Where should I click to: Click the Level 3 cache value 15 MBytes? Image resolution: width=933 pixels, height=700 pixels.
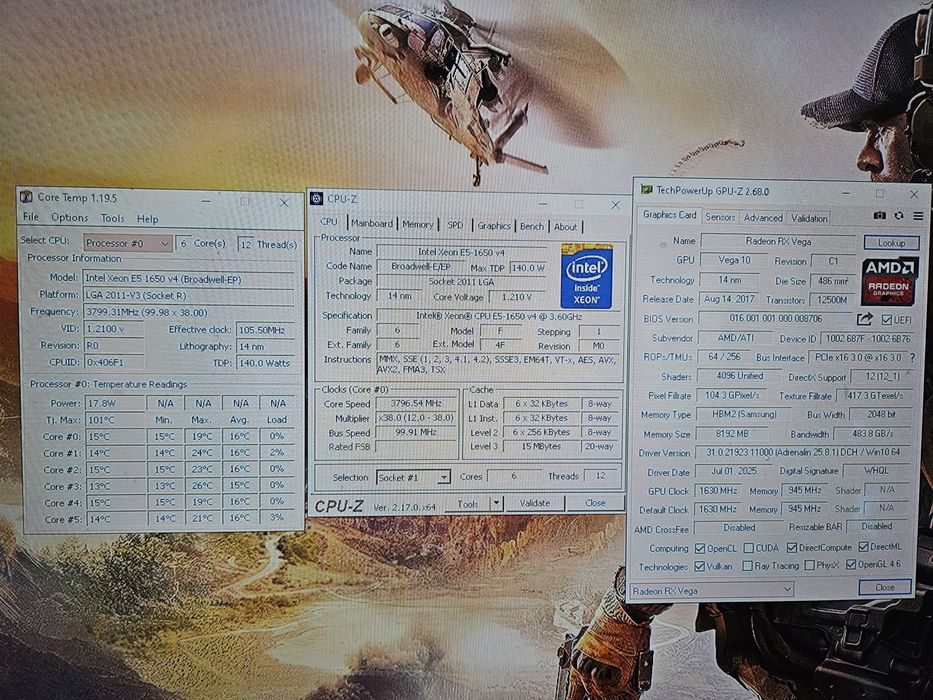[541, 446]
